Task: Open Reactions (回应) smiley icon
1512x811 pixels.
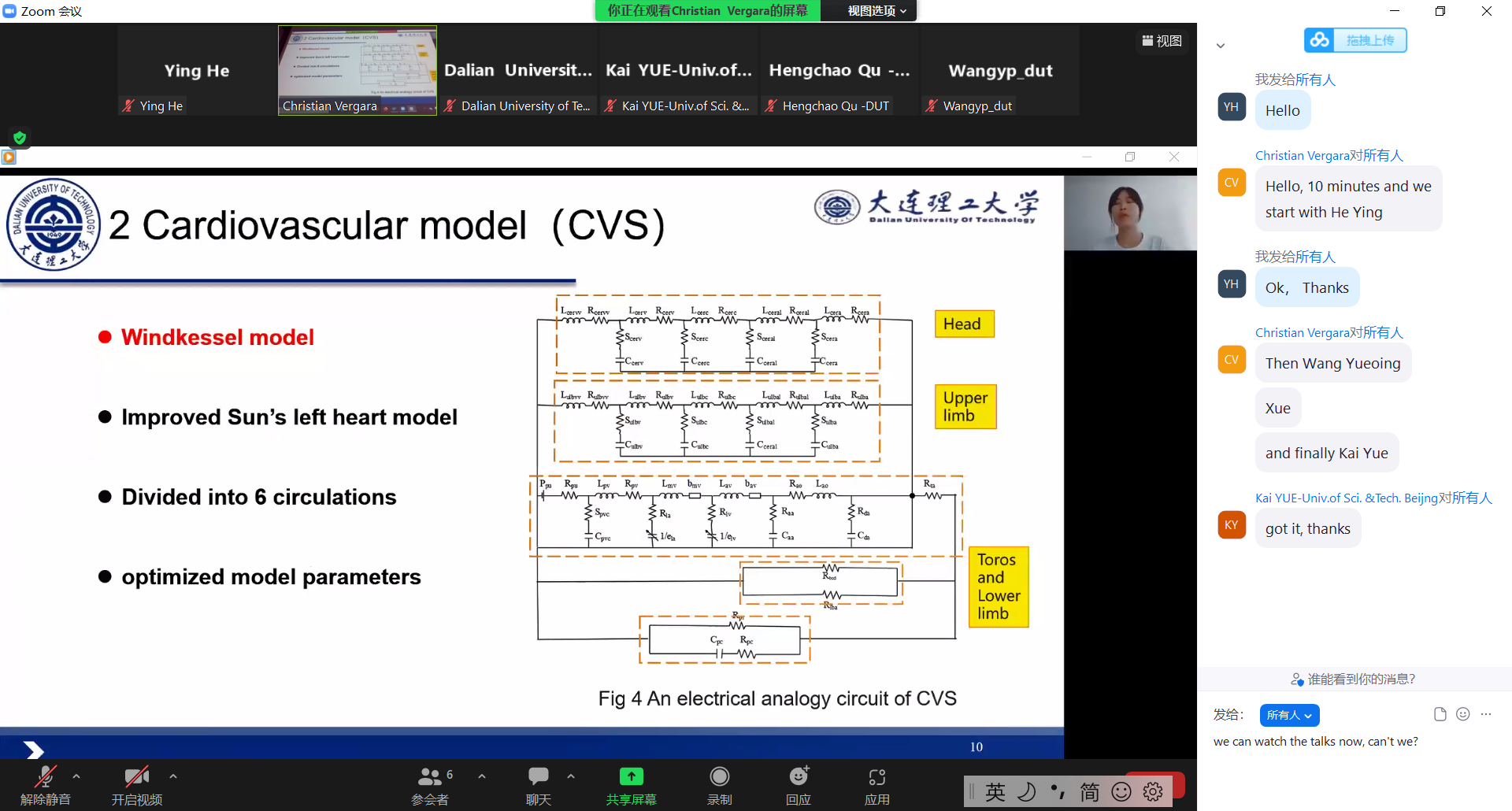Action: click(x=799, y=778)
